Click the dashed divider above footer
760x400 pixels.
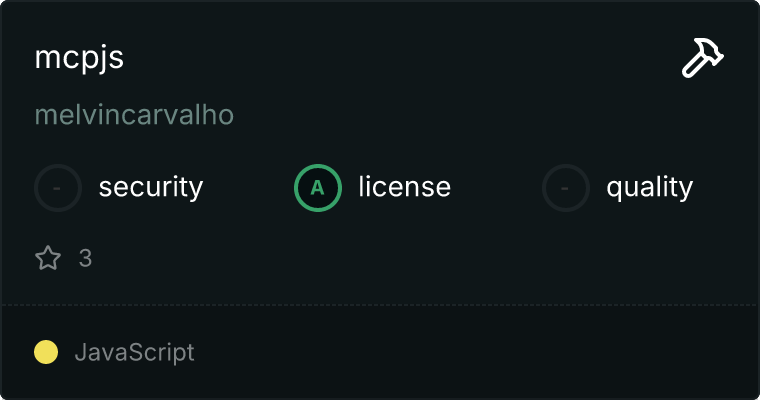(380, 304)
